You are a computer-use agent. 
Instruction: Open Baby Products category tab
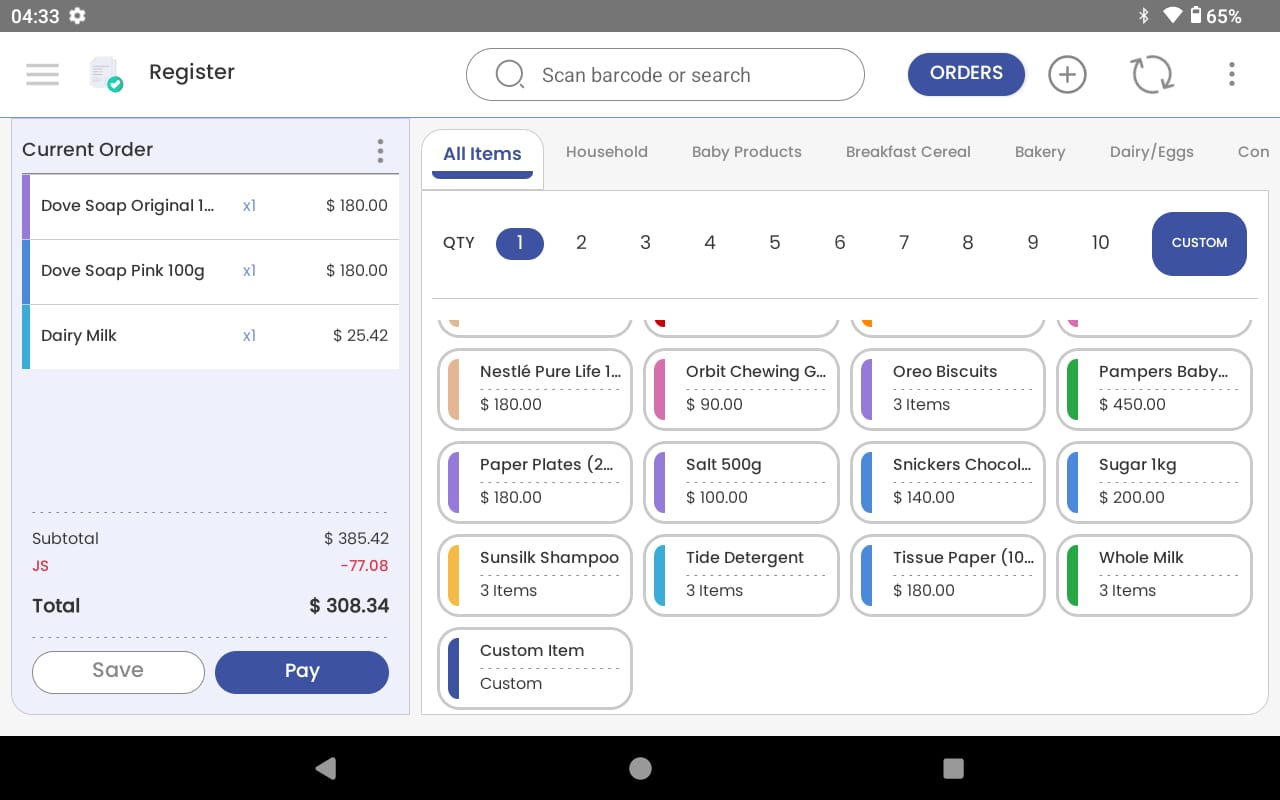coord(747,152)
